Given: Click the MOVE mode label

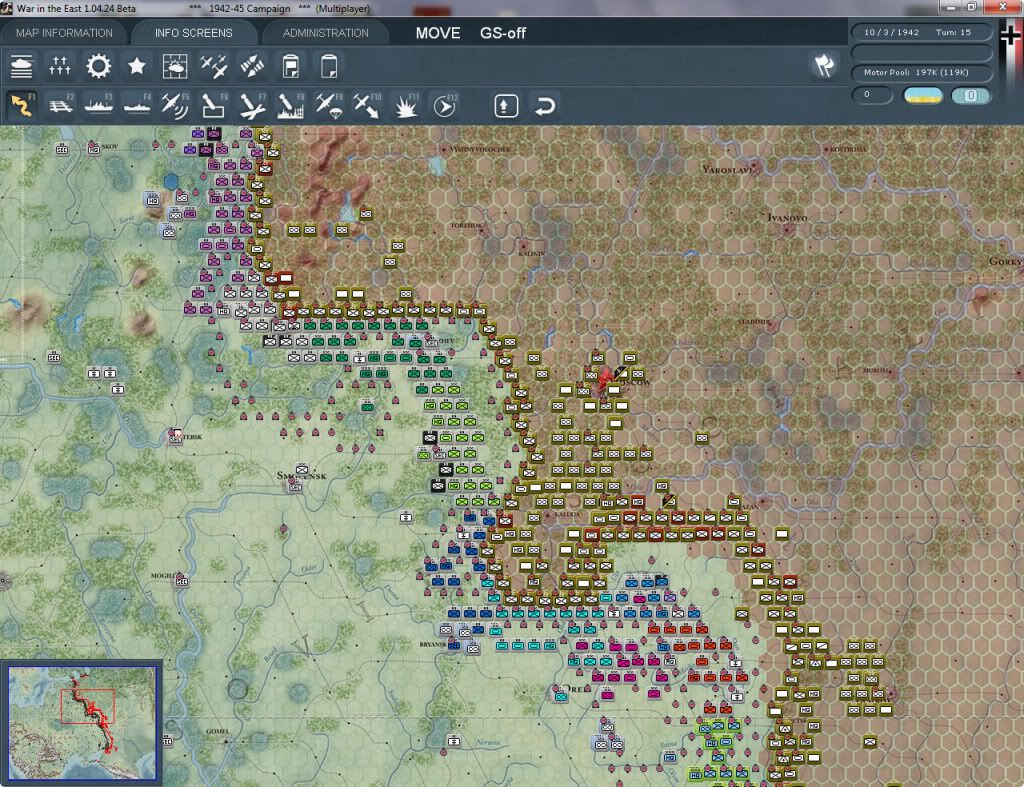Looking at the screenshot, I should 438,33.
